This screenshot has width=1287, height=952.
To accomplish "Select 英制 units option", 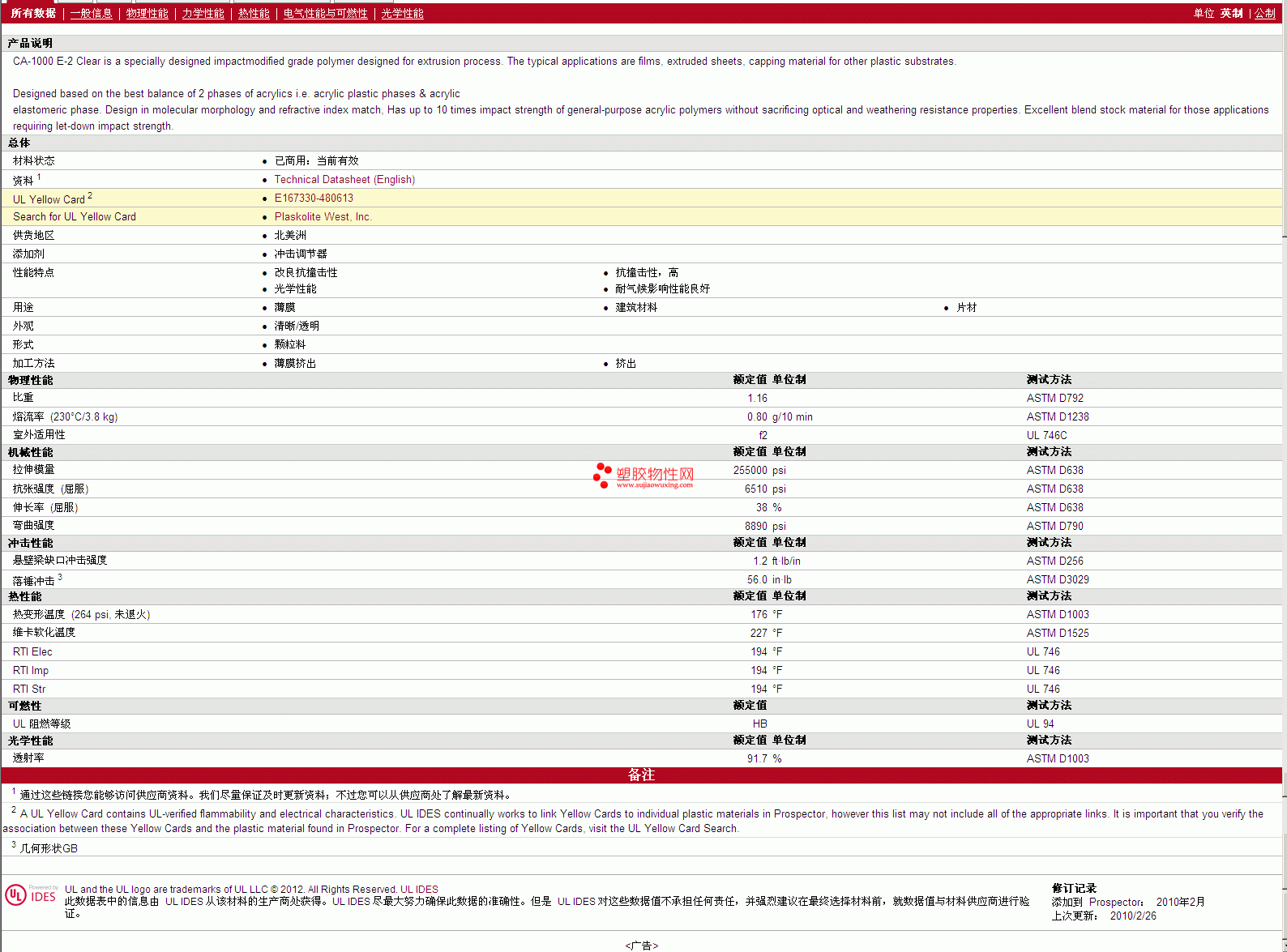I will coord(1231,14).
